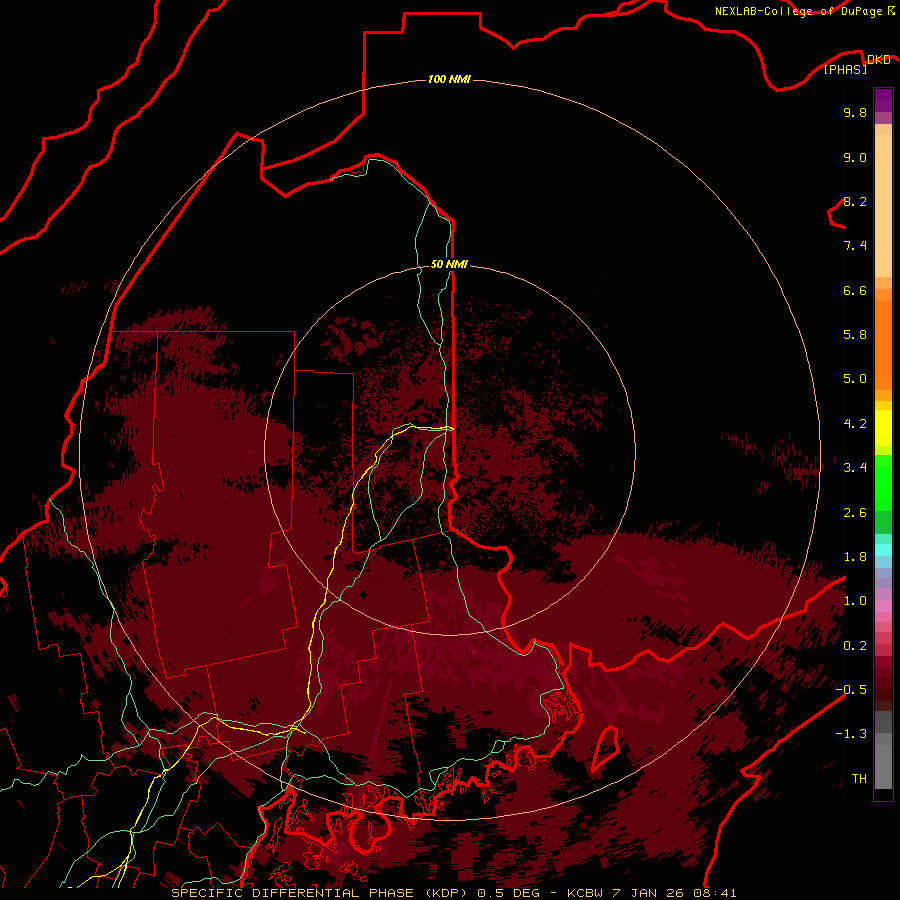Click SPECIFIC DIFFERENTIAL PHASE (KDP) caption text
This screenshot has height=900, width=900.
[x=317, y=893]
